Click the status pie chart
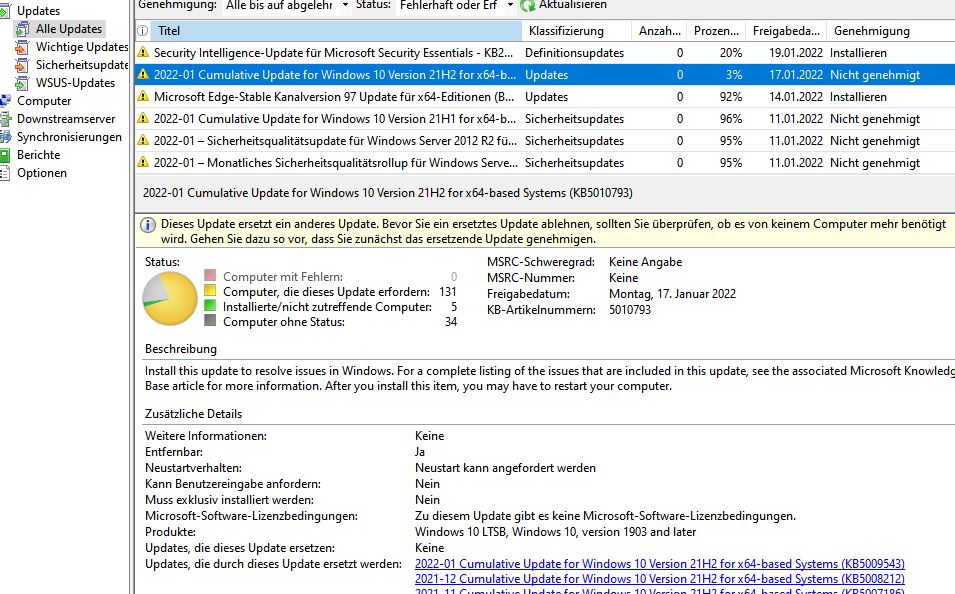The width and height of the screenshot is (955, 594). (170, 299)
